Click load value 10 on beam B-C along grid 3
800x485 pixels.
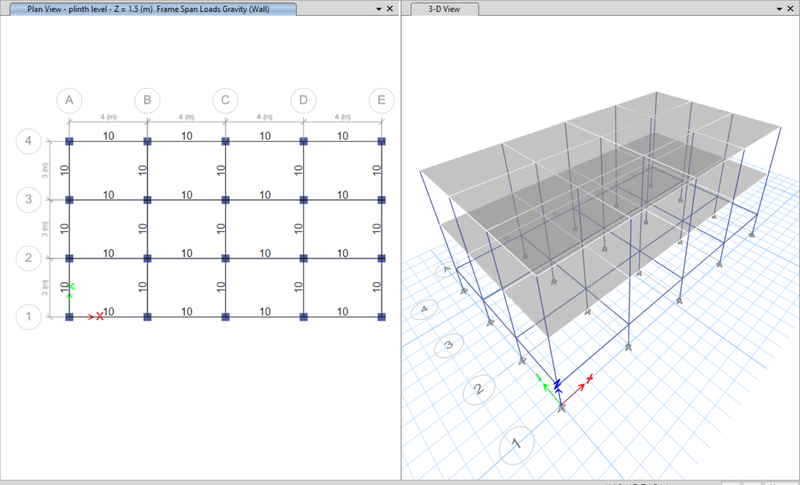187,195
